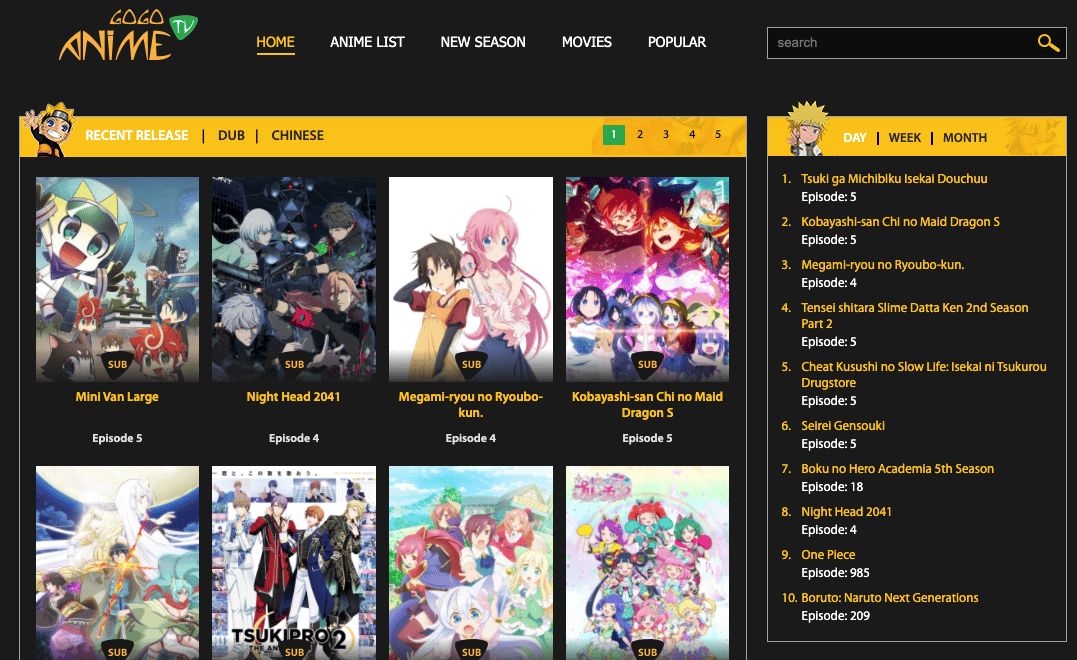This screenshot has height=660, width=1077.
Task: Click Kobayashi-san Chi no Maid Dragon S grid title
Action: click(x=647, y=405)
